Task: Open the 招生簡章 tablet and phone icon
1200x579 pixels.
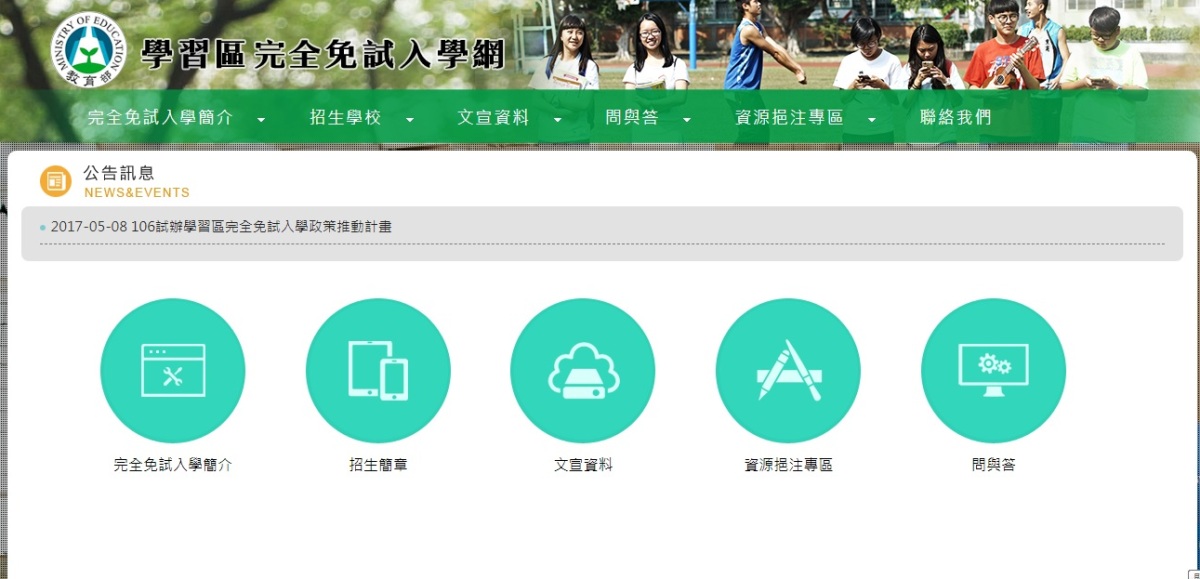Action: pyautogui.click(x=378, y=371)
